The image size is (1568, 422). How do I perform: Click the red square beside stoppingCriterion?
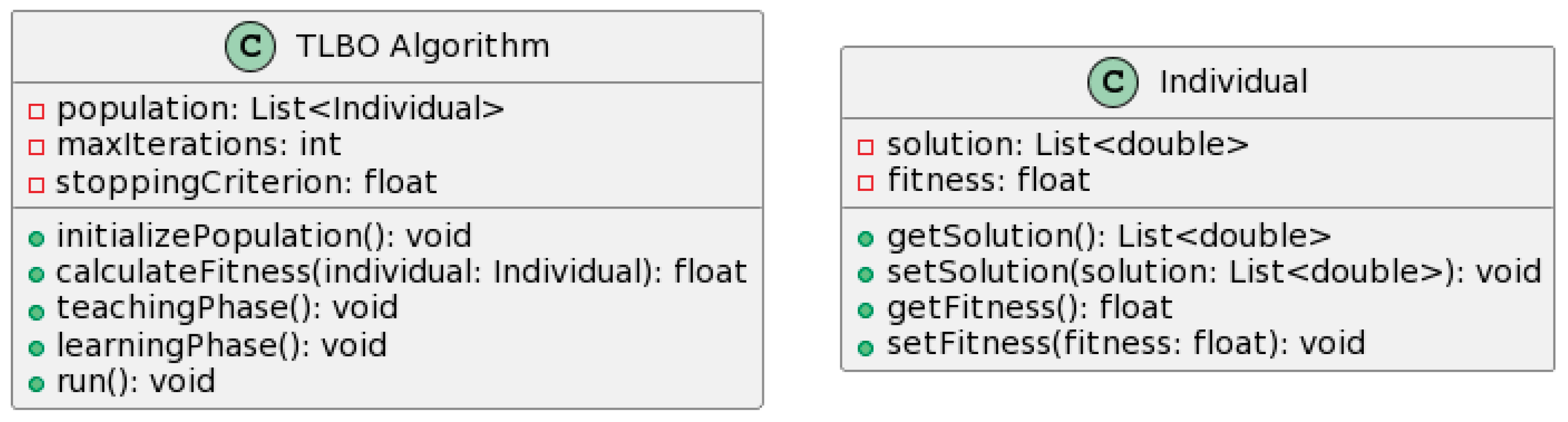point(36,185)
